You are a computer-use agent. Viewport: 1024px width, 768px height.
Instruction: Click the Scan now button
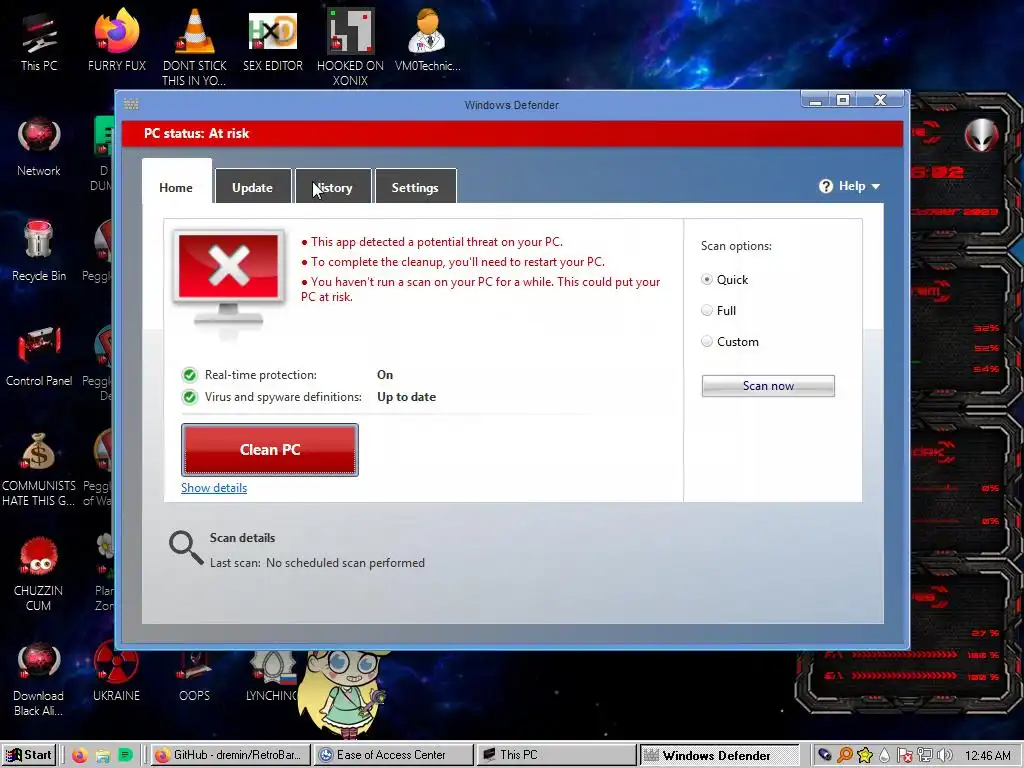(768, 385)
